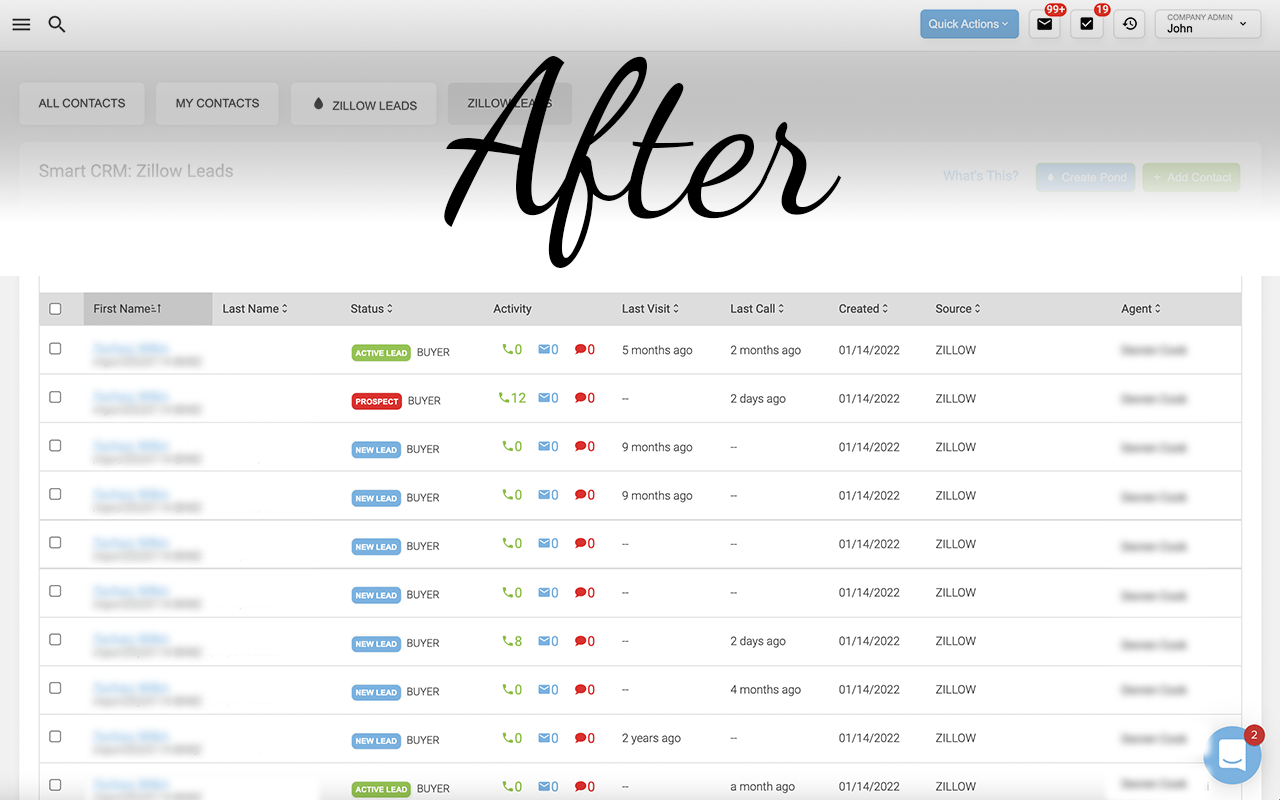
Task: Open the Quick Actions dropdown
Action: tap(968, 23)
